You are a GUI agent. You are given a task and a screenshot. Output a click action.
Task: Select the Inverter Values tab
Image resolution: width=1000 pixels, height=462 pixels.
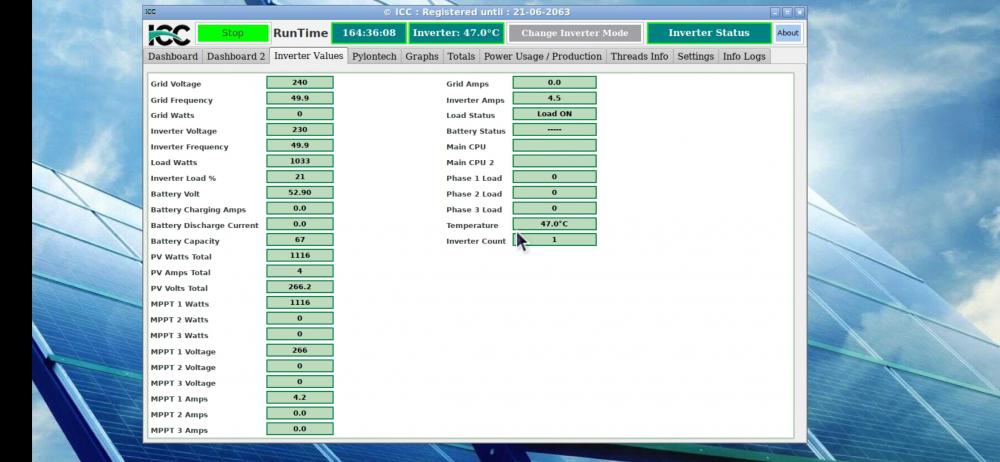click(309, 56)
